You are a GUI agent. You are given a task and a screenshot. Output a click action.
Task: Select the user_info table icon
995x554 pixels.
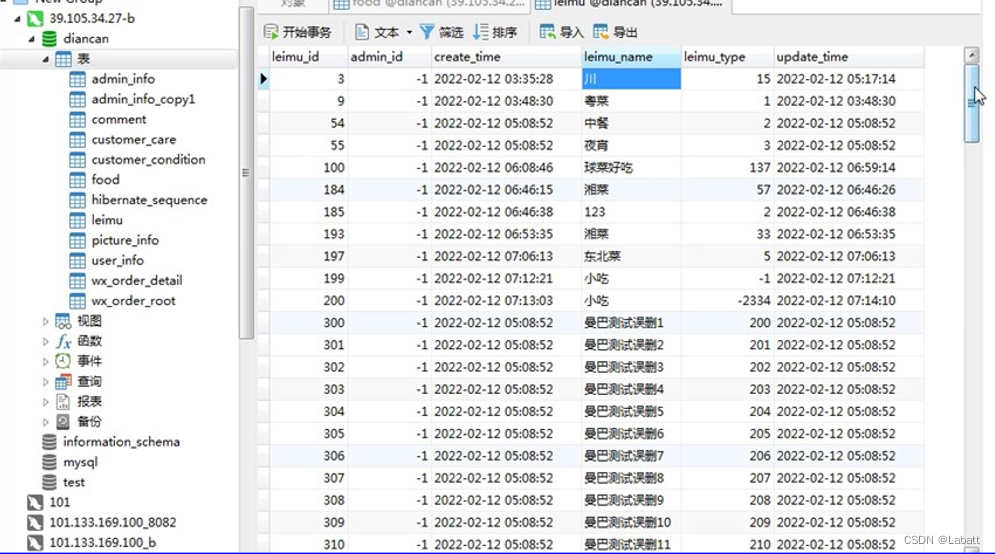(77, 261)
